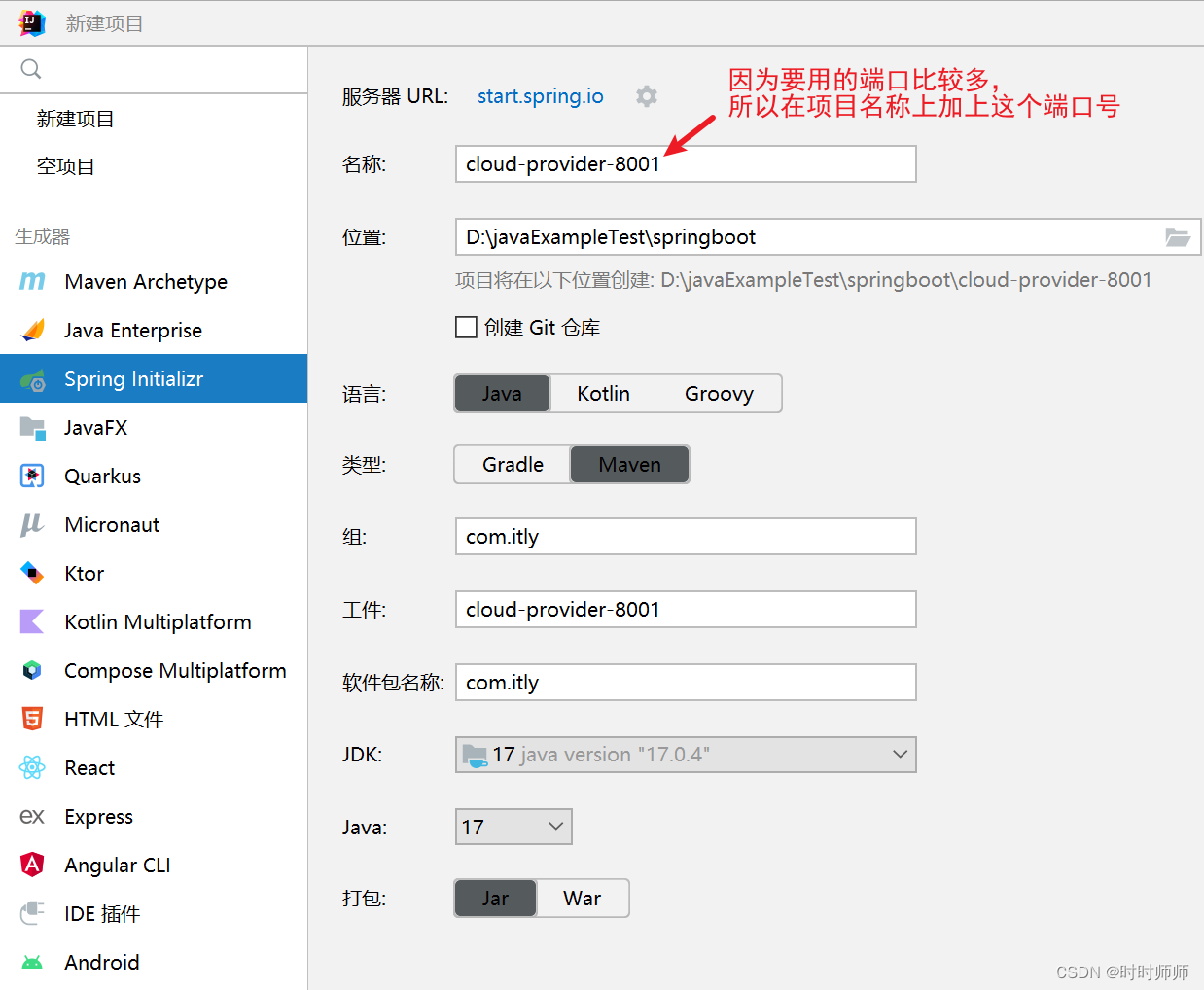Click the Compose Multiplatform hexagon icon
The image size is (1204, 990).
(x=32, y=670)
